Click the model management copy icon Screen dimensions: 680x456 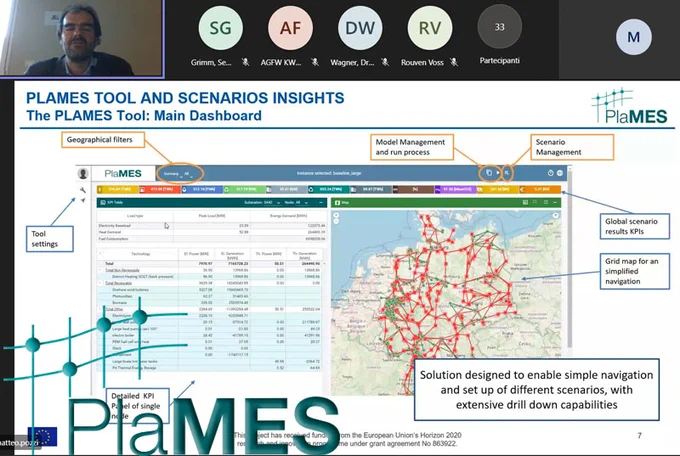click(489, 173)
